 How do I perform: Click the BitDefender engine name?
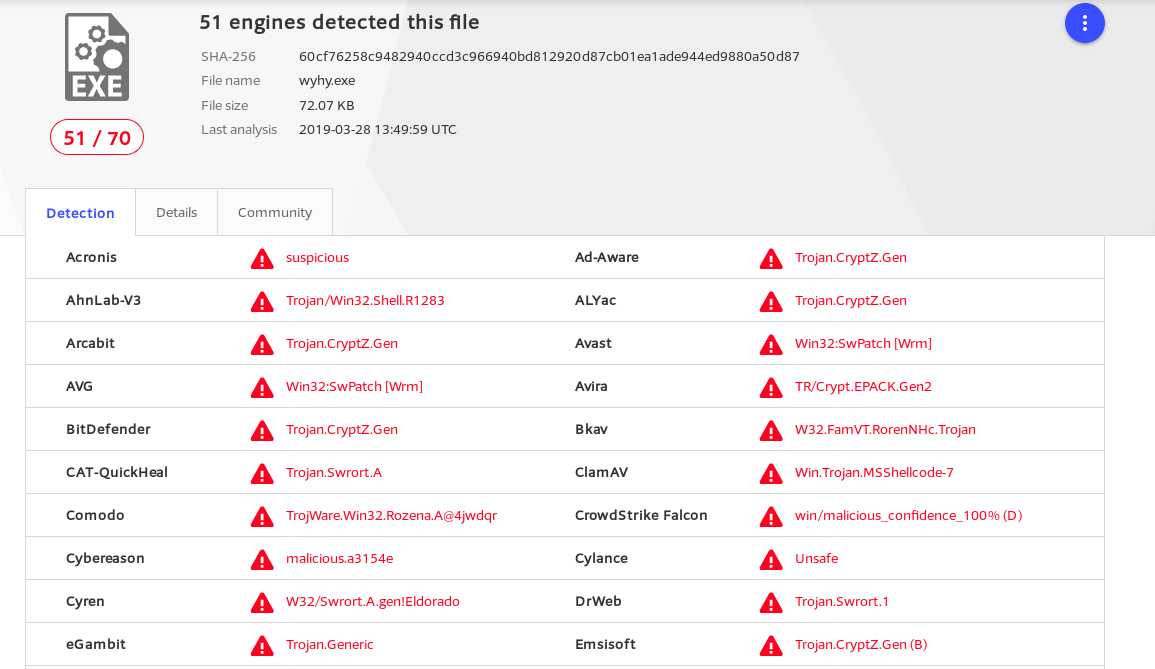(108, 429)
